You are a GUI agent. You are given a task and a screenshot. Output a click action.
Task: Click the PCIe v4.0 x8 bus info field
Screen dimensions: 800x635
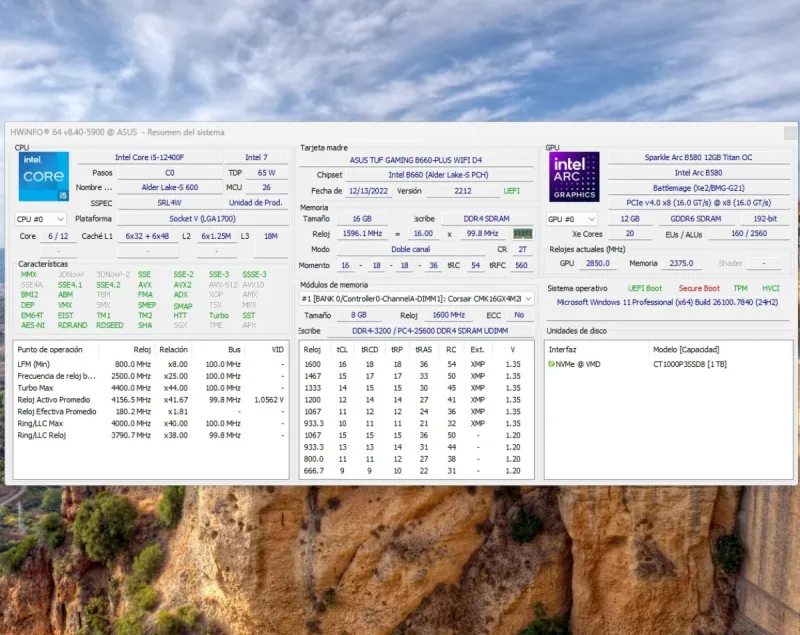(698, 202)
